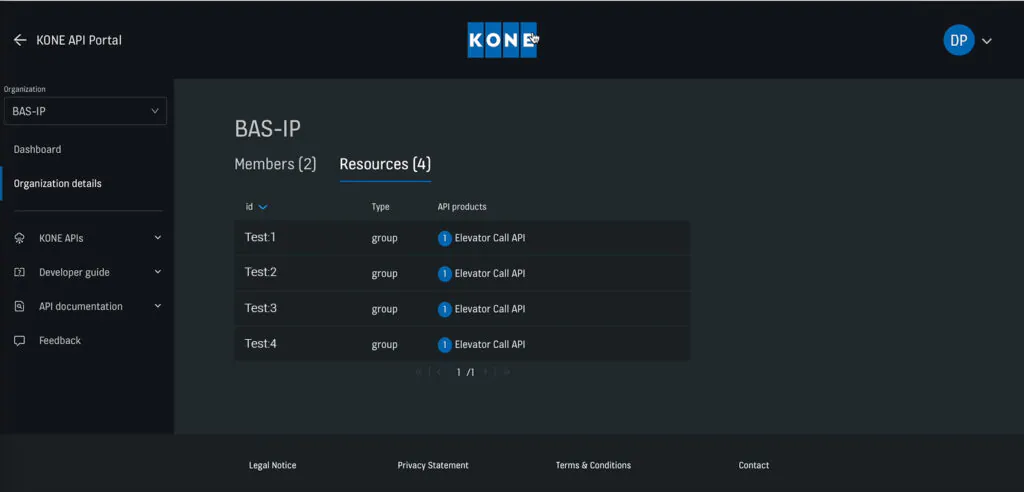
Task: Expand the API documentation chevron
Action: pos(158,306)
